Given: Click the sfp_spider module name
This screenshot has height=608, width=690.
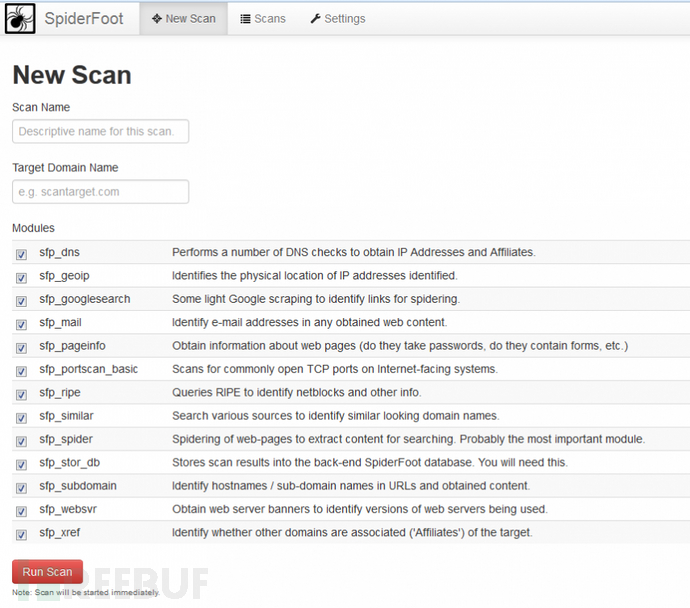Looking at the screenshot, I should [x=66, y=439].
